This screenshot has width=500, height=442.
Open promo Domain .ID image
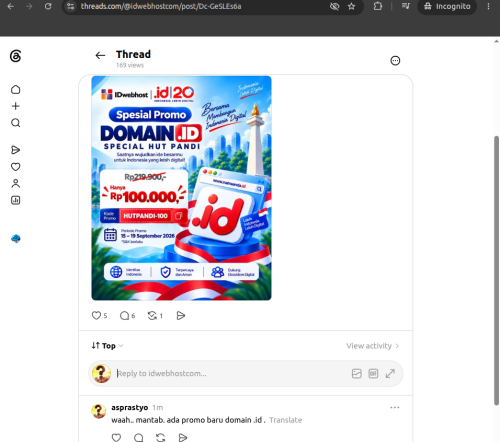click(181, 188)
